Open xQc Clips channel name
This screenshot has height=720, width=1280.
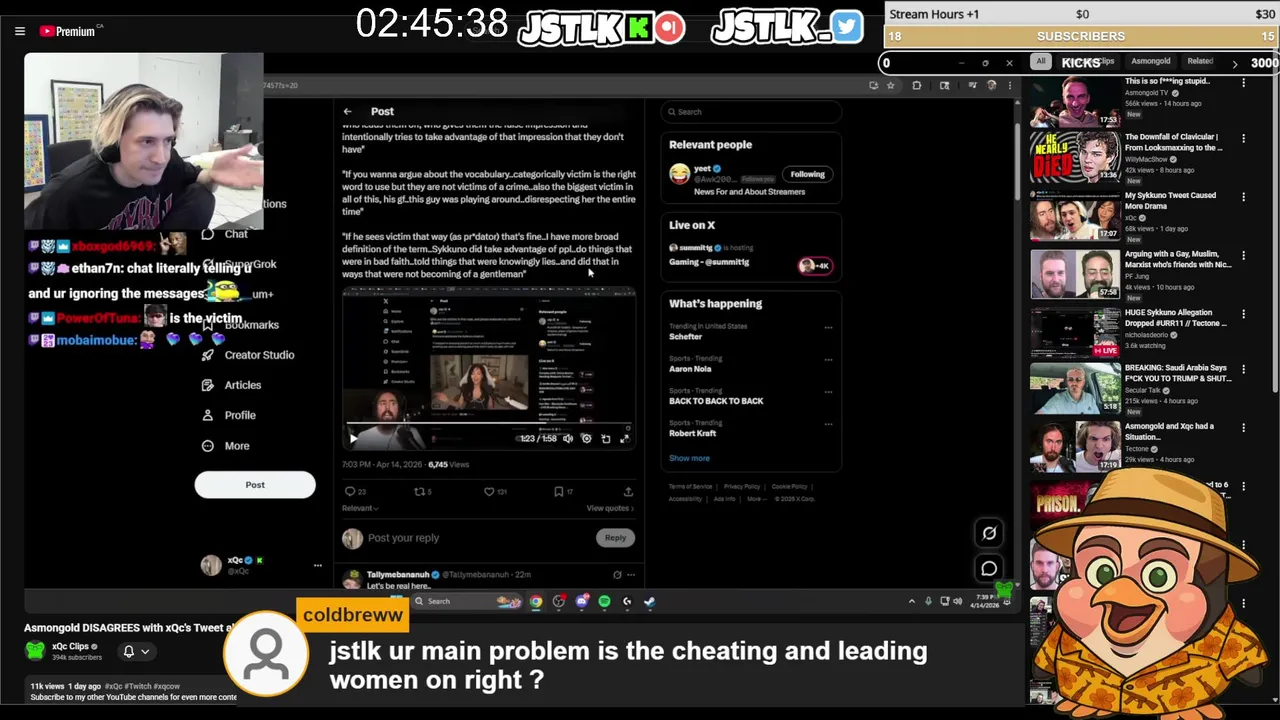(70, 647)
